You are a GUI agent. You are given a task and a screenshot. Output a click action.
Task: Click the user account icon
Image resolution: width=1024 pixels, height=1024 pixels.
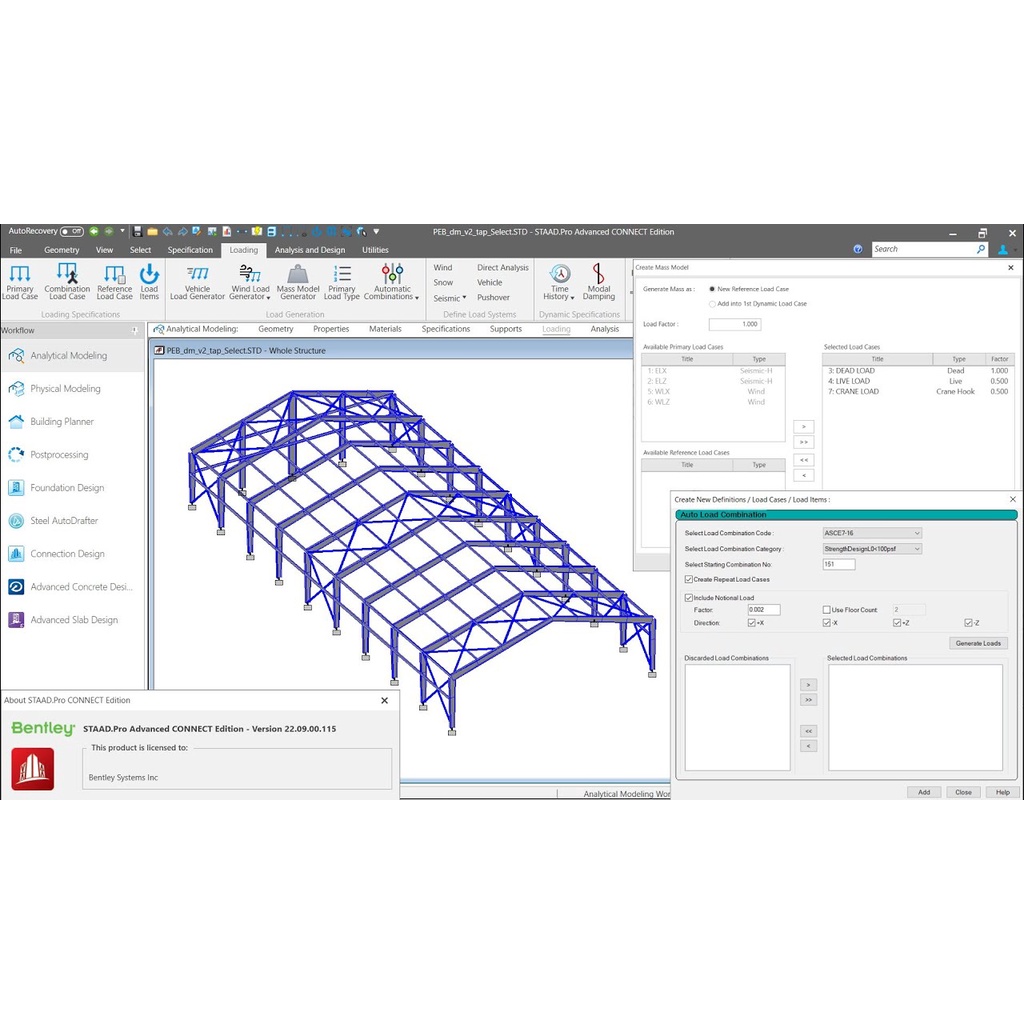[1003, 249]
